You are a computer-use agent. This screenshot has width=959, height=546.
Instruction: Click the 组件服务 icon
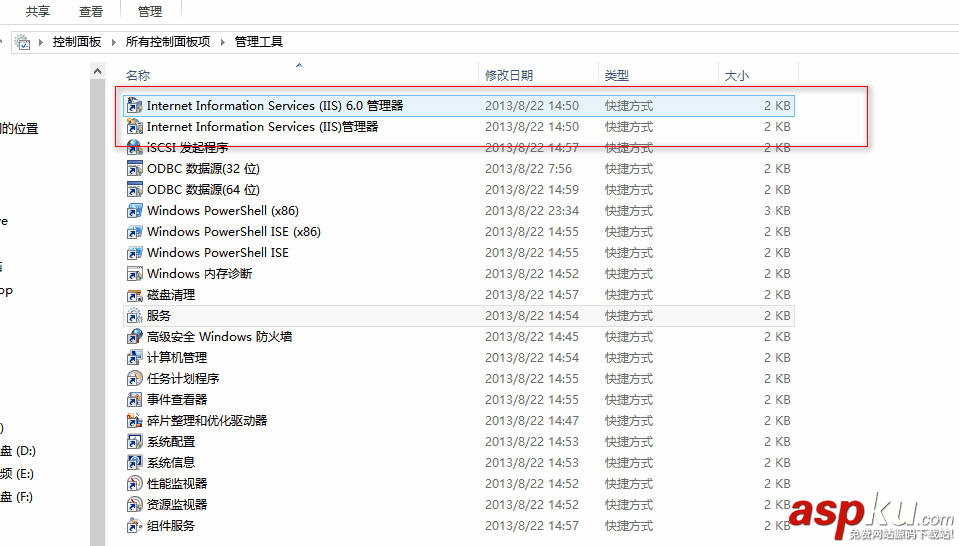[x=135, y=526]
